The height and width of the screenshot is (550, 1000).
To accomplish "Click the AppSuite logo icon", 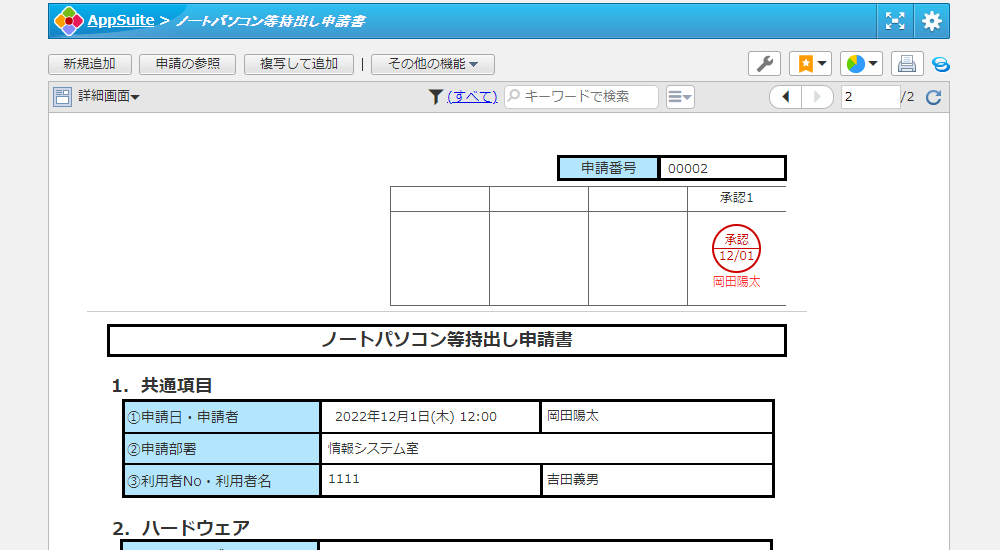I will [68, 21].
